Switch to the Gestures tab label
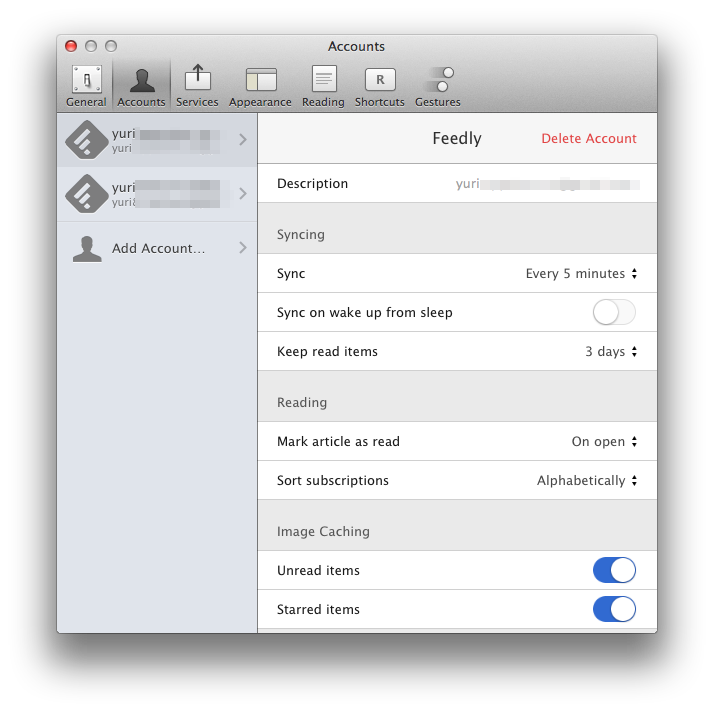 (x=438, y=102)
